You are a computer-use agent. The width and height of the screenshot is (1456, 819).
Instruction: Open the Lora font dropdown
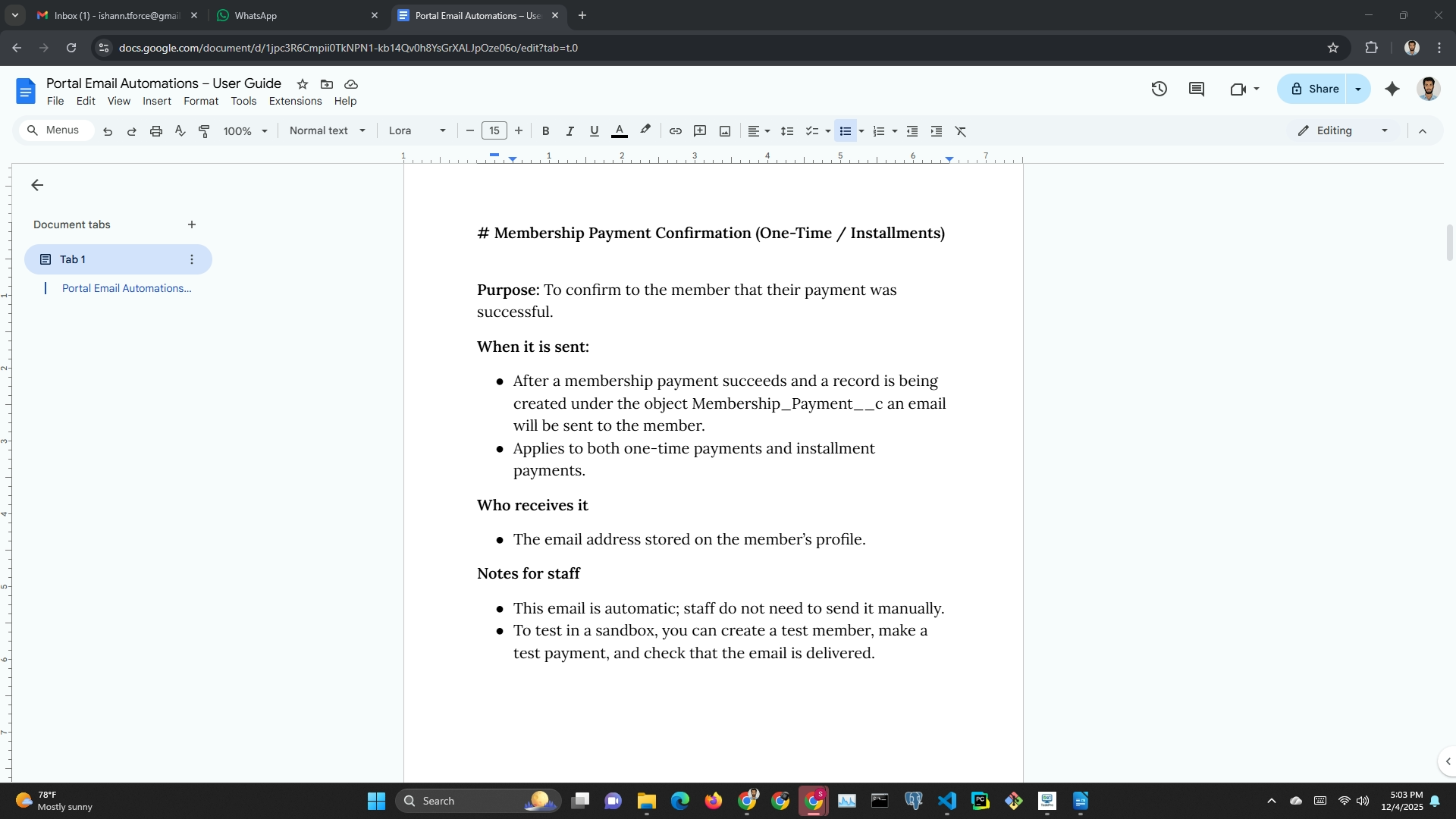pos(416,130)
